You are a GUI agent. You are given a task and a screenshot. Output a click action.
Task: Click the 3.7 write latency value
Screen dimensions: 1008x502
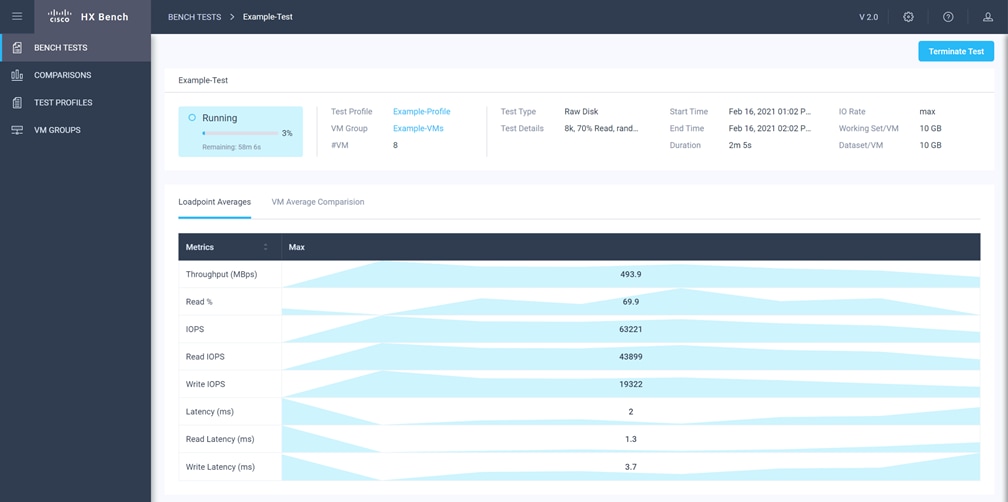click(x=631, y=467)
